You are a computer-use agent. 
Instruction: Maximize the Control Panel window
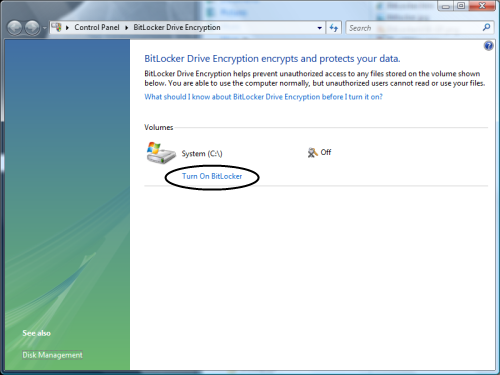pos(461,6)
